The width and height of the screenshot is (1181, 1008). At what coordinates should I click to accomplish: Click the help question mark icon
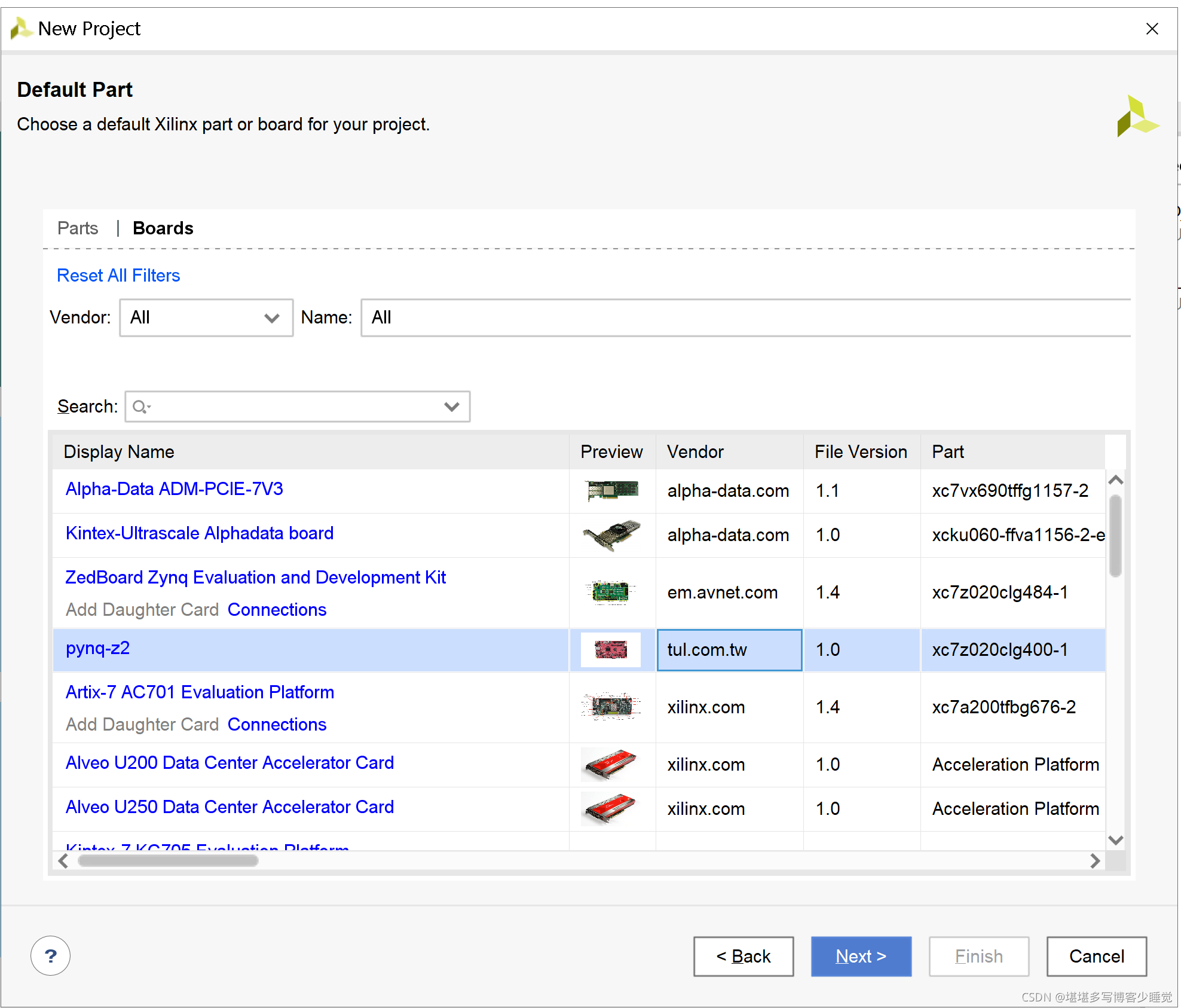pyautogui.click(x=50, y=955)
